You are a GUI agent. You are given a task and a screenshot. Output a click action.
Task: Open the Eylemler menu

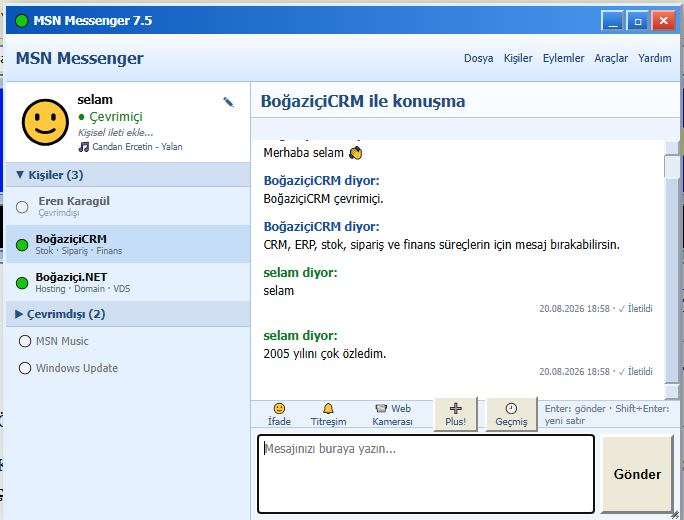[x=563, y=58]
